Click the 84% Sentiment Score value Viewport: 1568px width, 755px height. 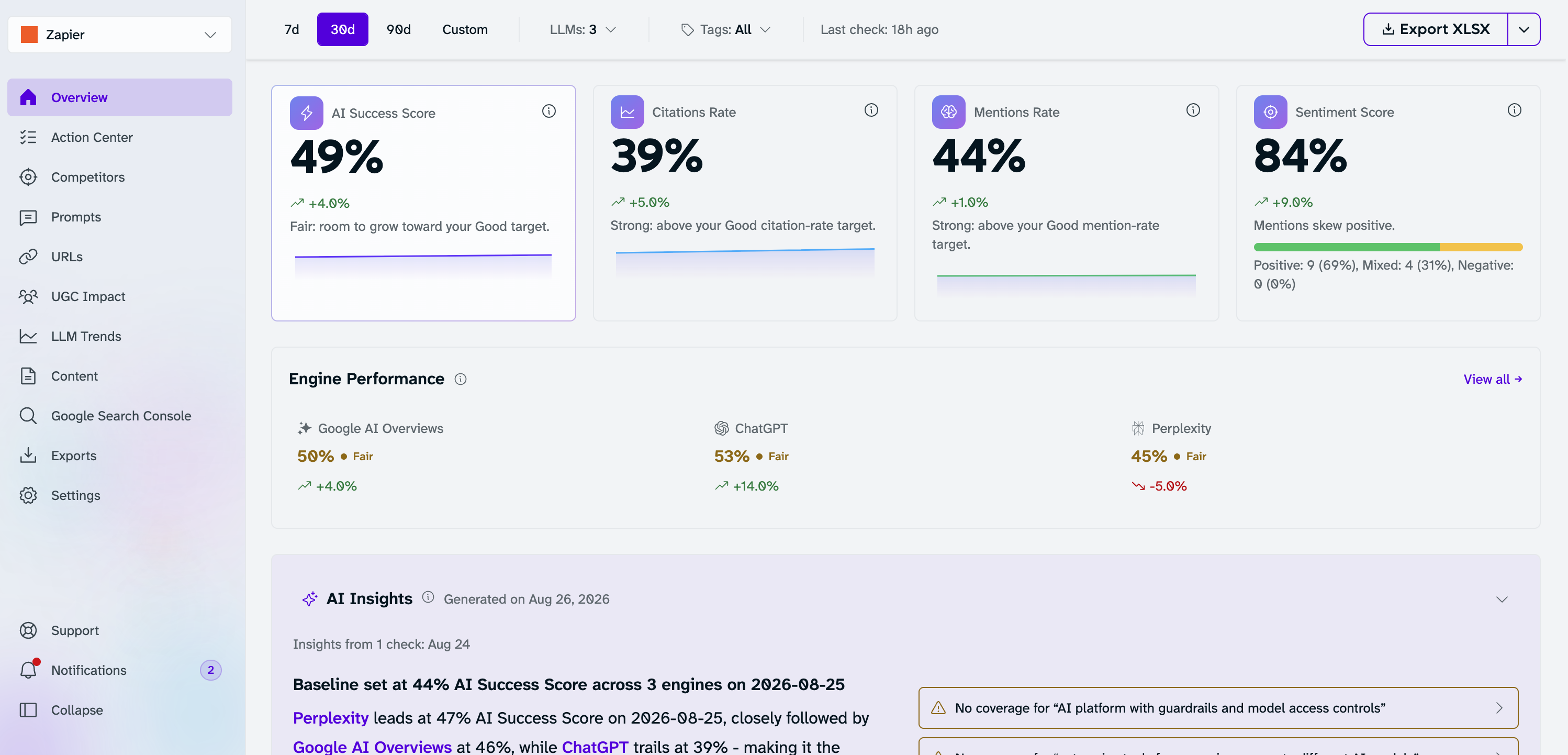(x=1300, y=156)
